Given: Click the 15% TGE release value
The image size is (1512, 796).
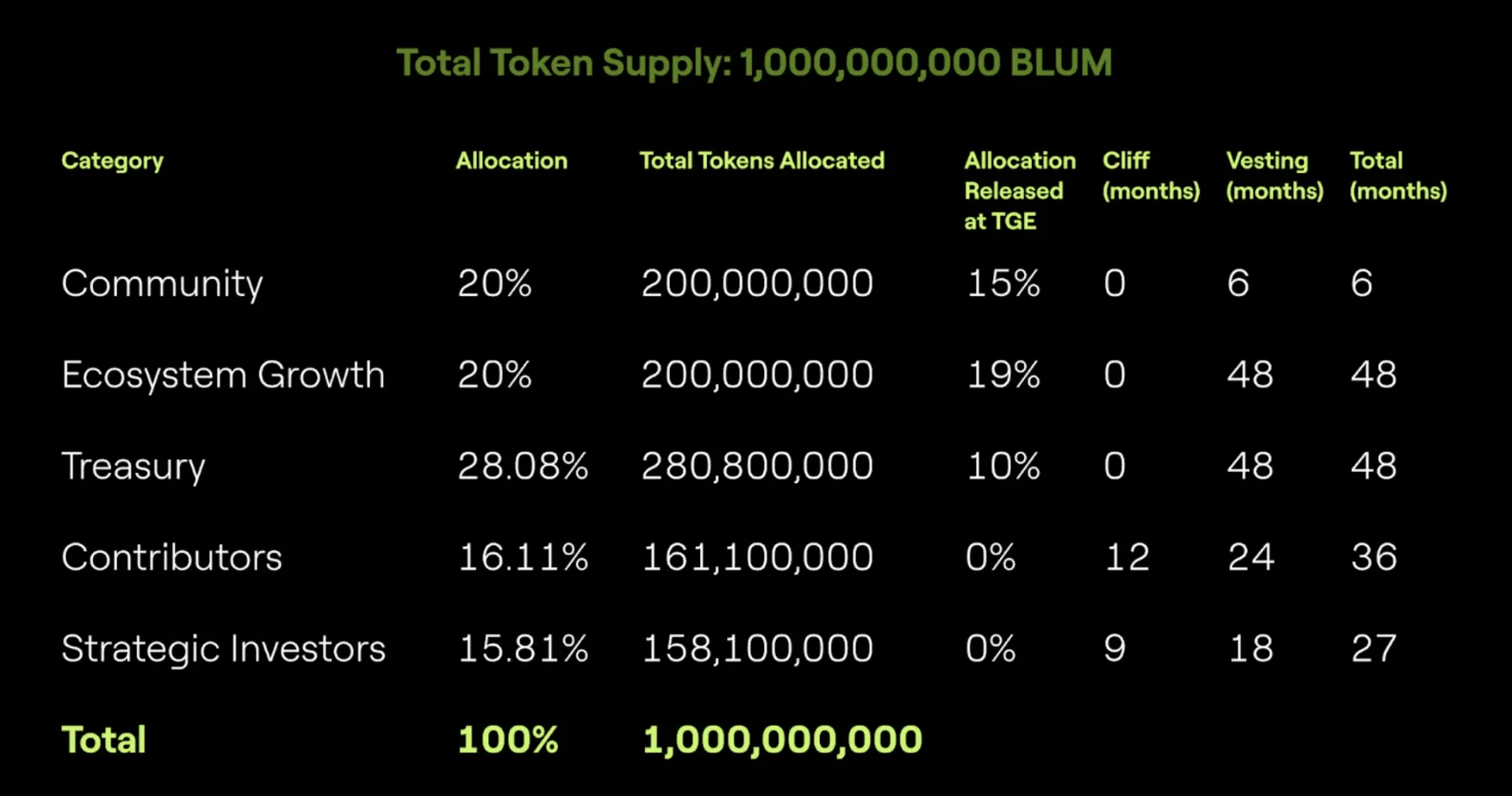Looking at the screenshot, I should (x=1004, y=284).
